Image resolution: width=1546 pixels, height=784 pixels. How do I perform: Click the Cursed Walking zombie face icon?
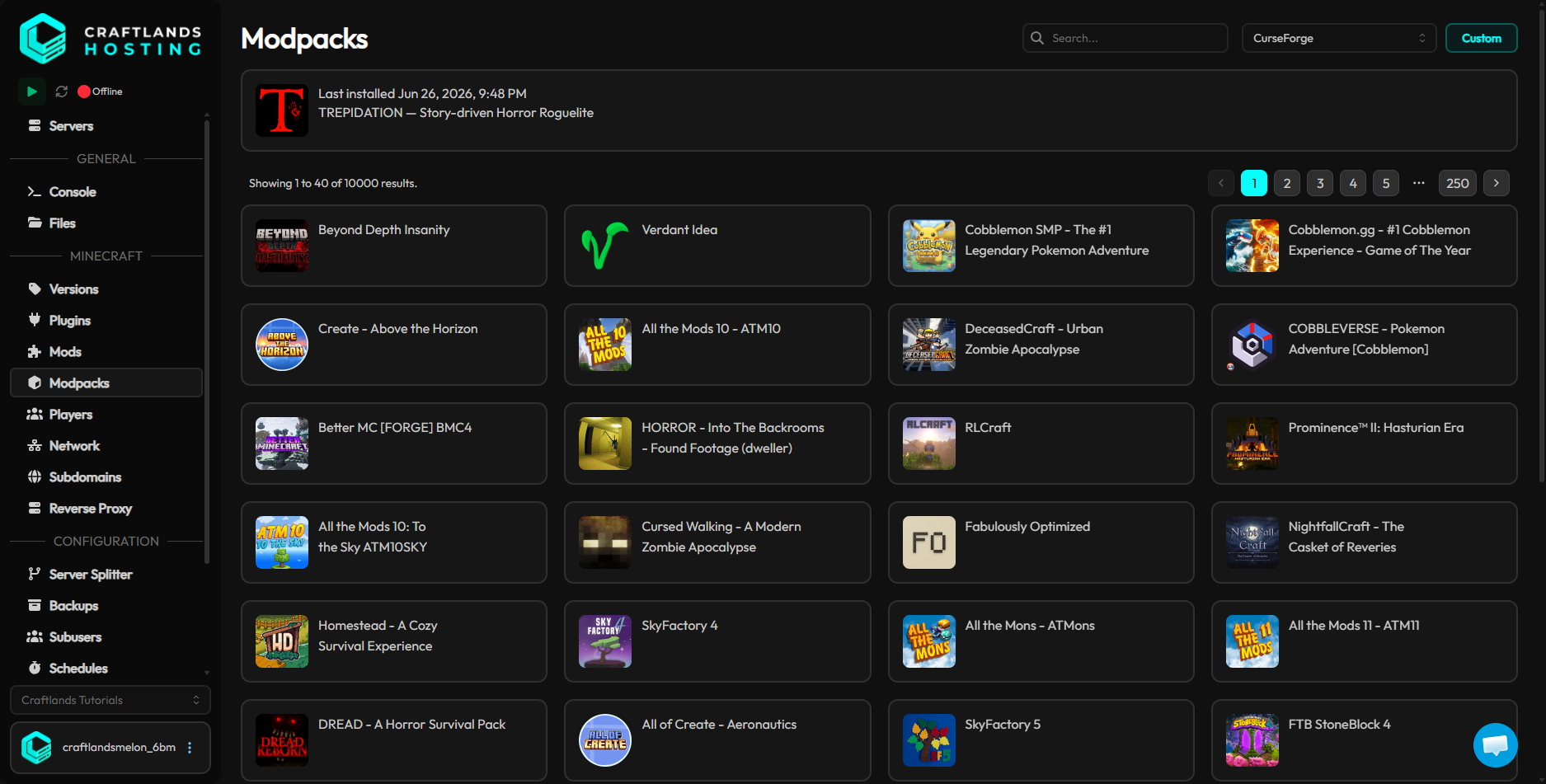coord(605,542)
